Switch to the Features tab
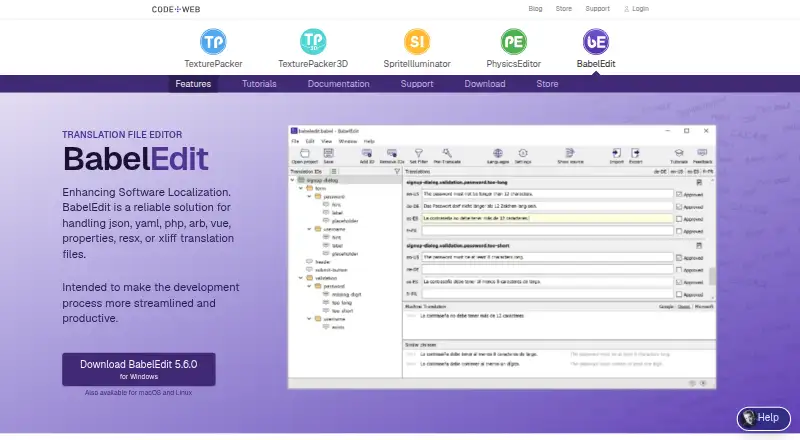Image resolution: width=800 pixels, height=440 pixels. pos(193,84)
